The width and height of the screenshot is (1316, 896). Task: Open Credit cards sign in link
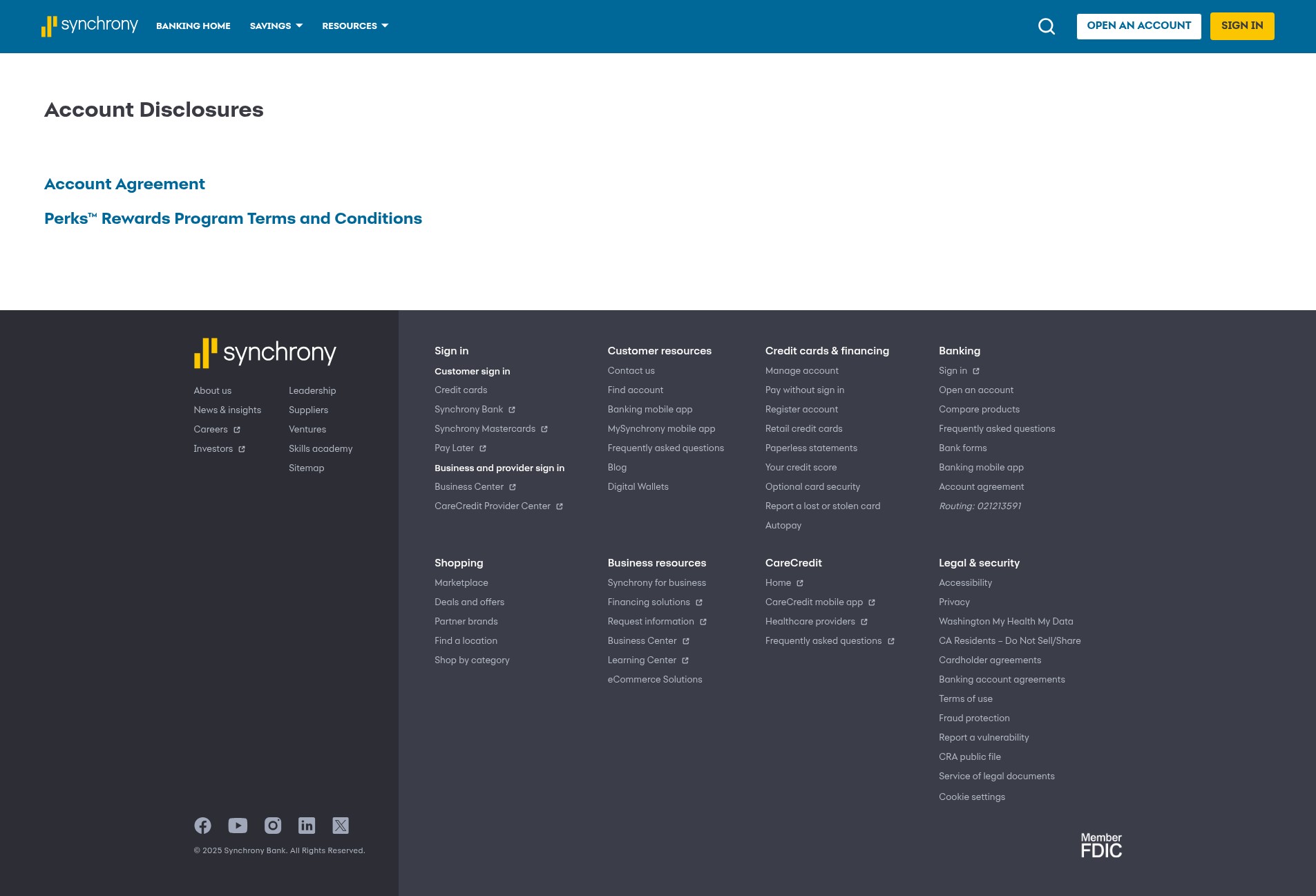point(461,390)
